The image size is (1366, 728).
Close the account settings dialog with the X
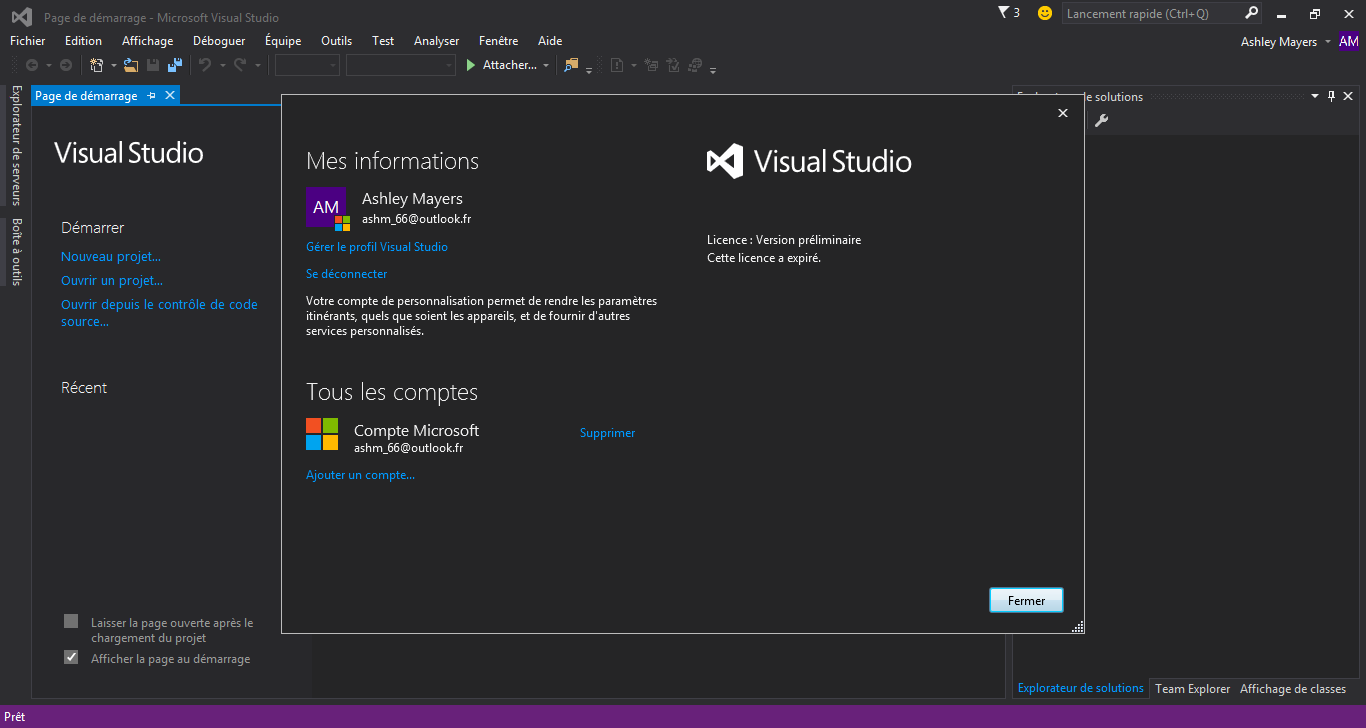(x=1063, y=113)
